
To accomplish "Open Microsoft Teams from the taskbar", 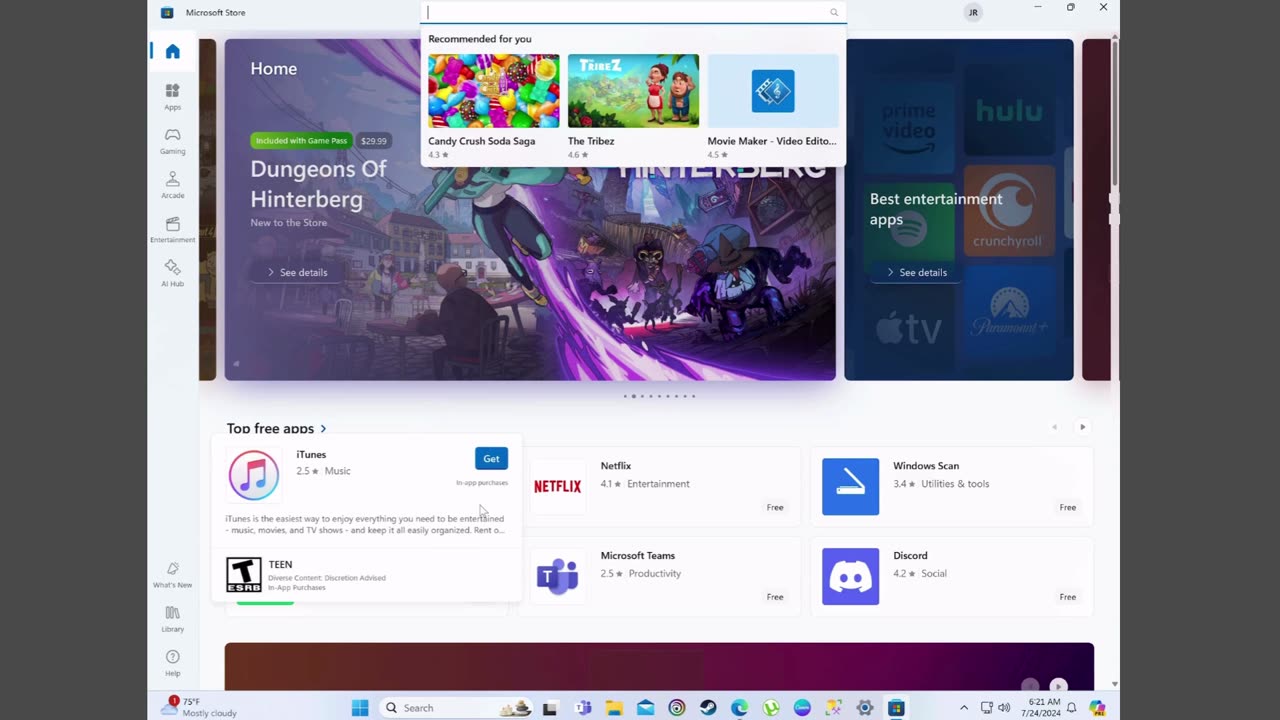I will pyautogui.click(x=583, y=707).
